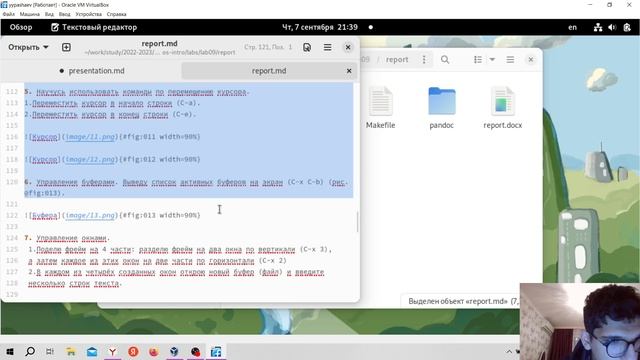640x360 pixels.
Task: Click the image/11.png link on line 116
Action: 90,137
